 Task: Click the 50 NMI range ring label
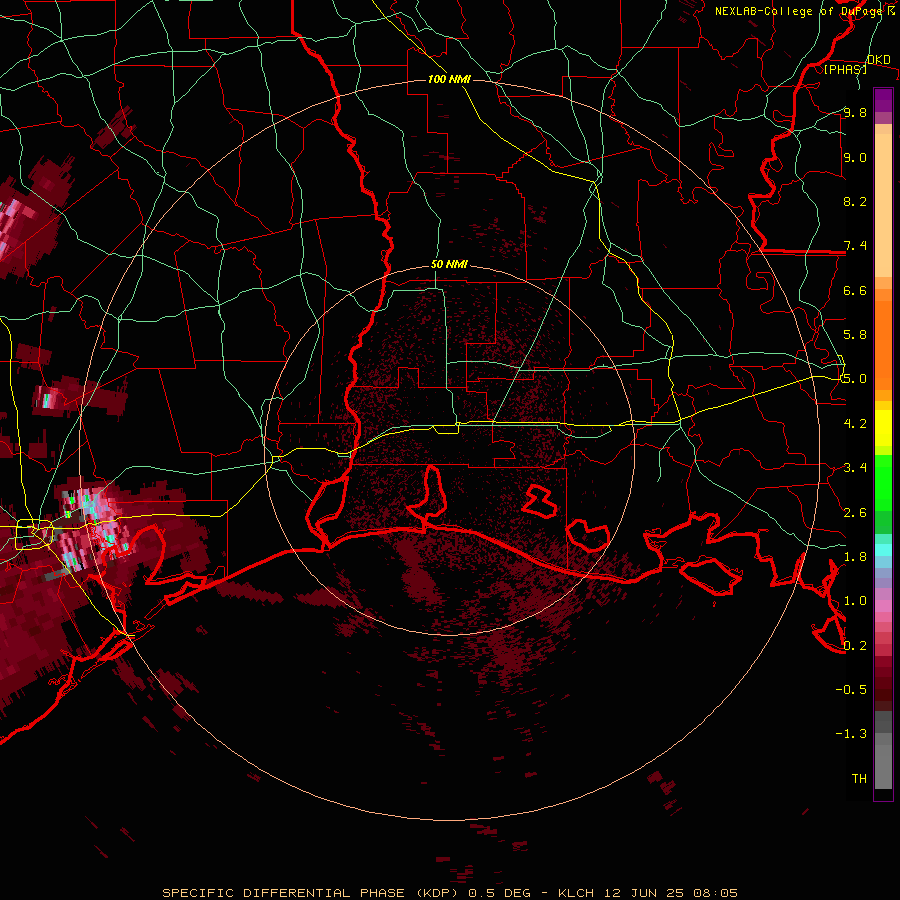pos(449,265)
